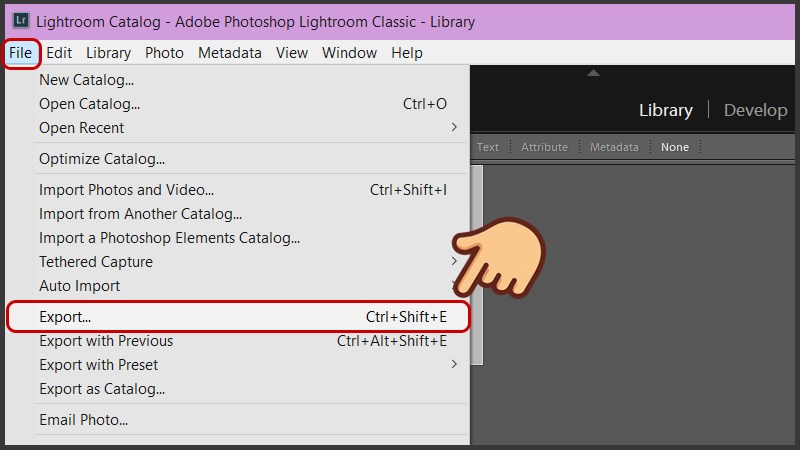This screenshot has height=450, width=800.
Task: Open the Window menu
Action: coord(349,53)
